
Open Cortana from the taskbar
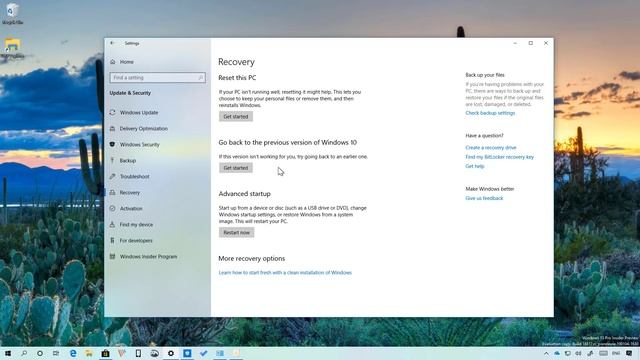coord(40,353)
